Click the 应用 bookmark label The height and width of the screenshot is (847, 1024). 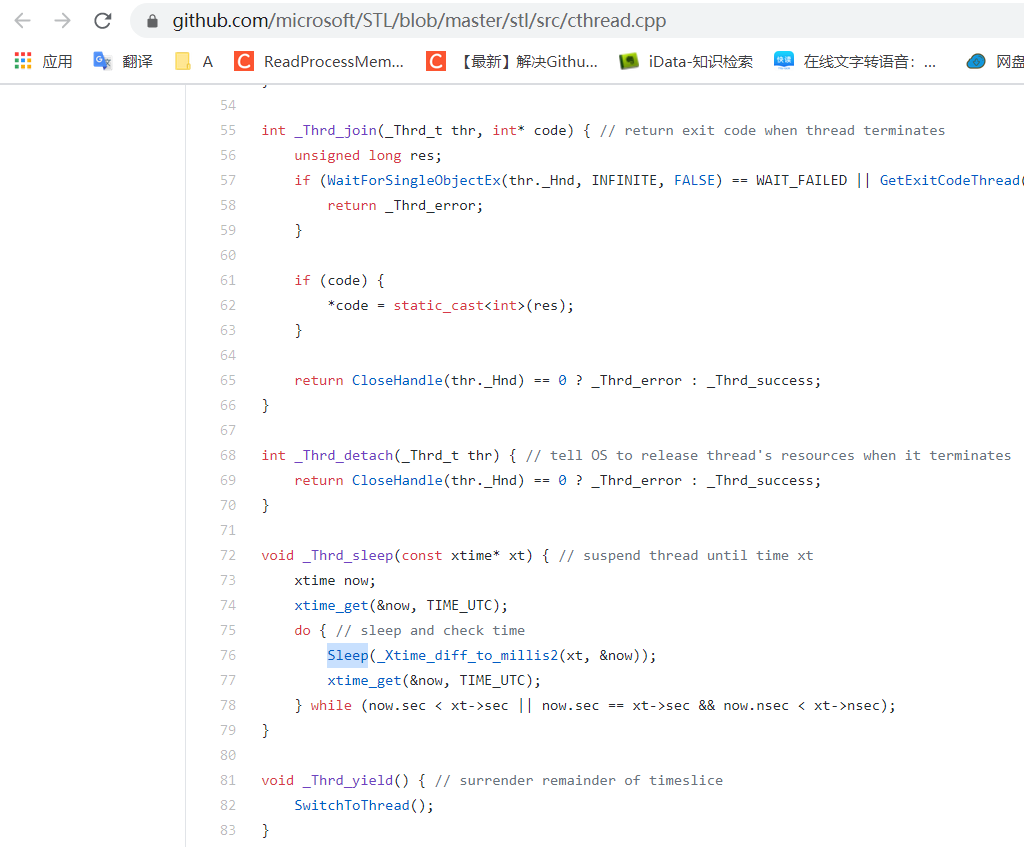pos(57,61)
